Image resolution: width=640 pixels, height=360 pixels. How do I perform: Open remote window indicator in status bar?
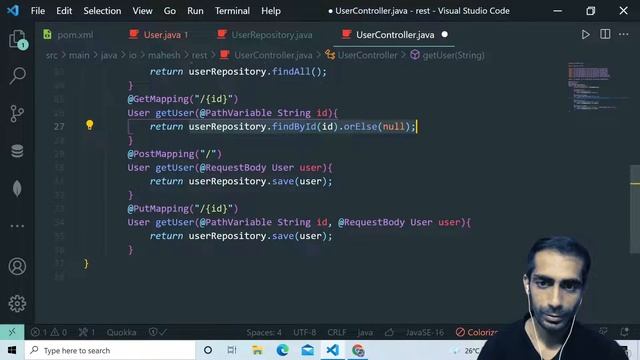click(x=12, y=332)
